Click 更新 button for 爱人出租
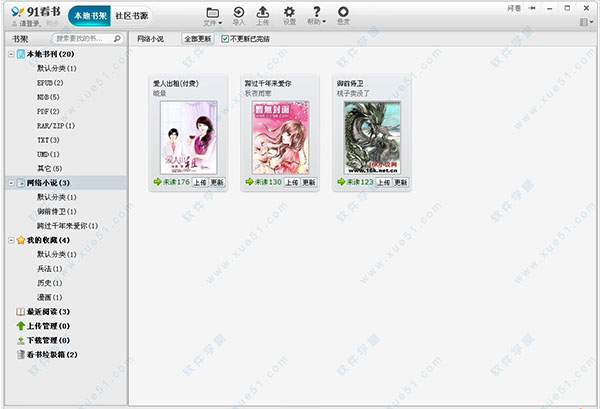 click(217, 183)
